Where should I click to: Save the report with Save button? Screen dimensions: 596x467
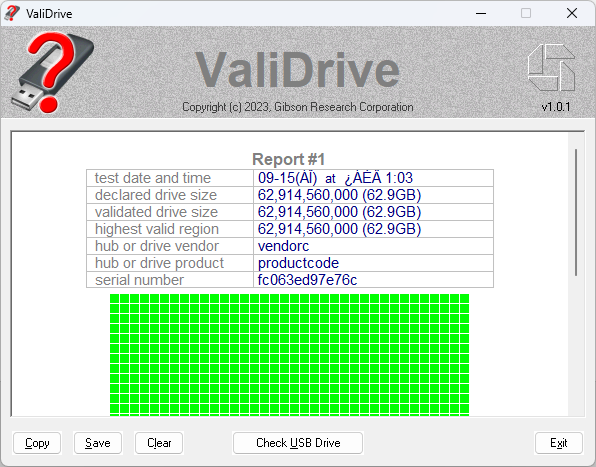(98, 443)
